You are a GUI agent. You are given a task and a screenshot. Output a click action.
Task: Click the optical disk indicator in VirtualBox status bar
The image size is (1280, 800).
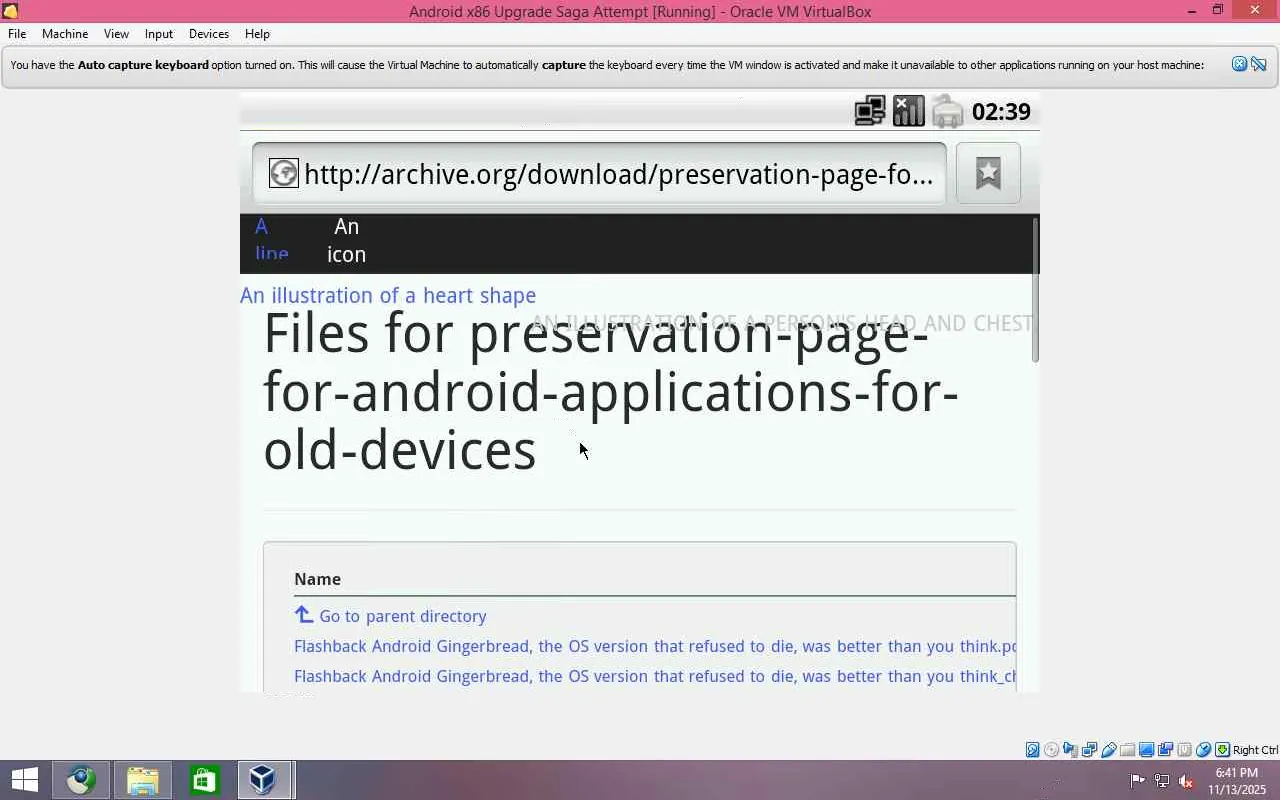tap(1052, 750)
